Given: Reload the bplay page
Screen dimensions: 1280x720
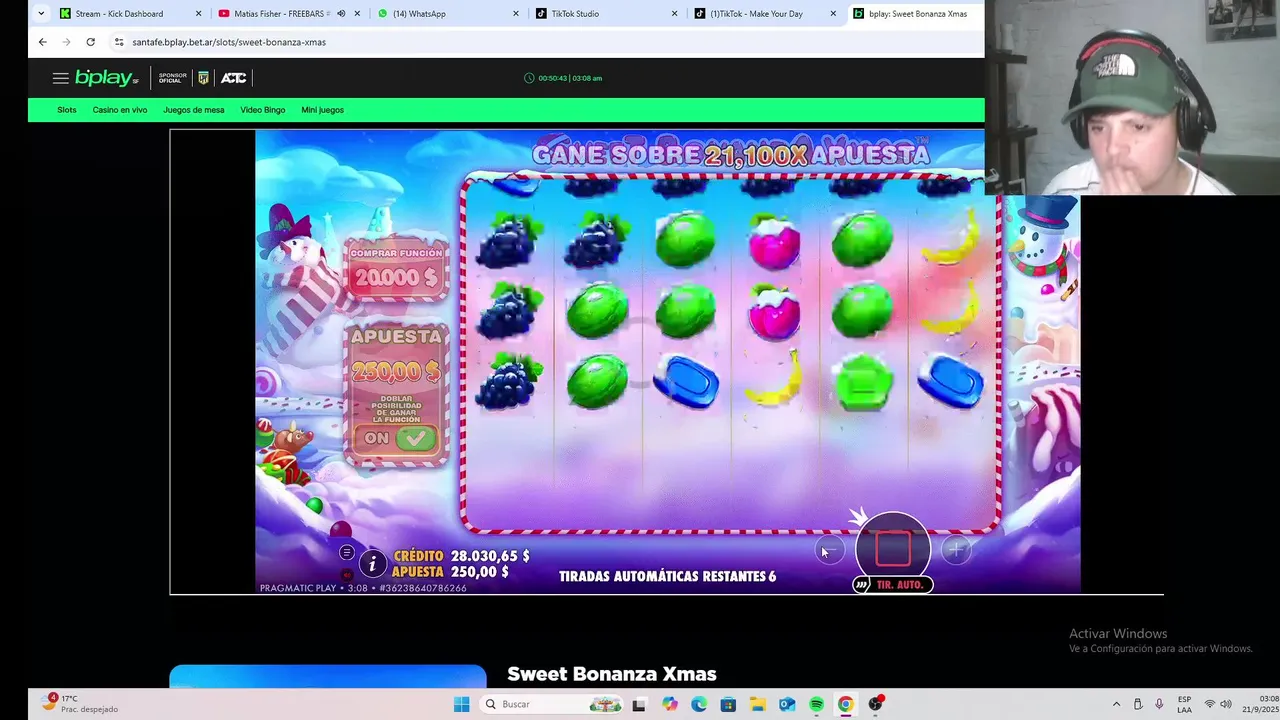Looking at the screenshot, I should pyautogui.click(x=90, y=42).
